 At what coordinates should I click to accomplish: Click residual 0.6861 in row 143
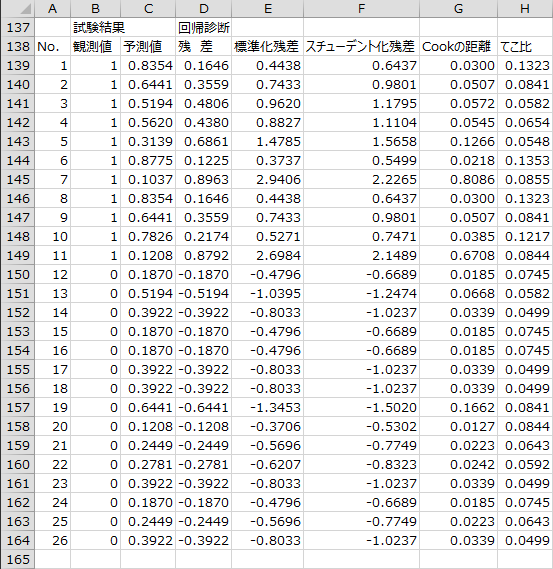click(204, 141)
